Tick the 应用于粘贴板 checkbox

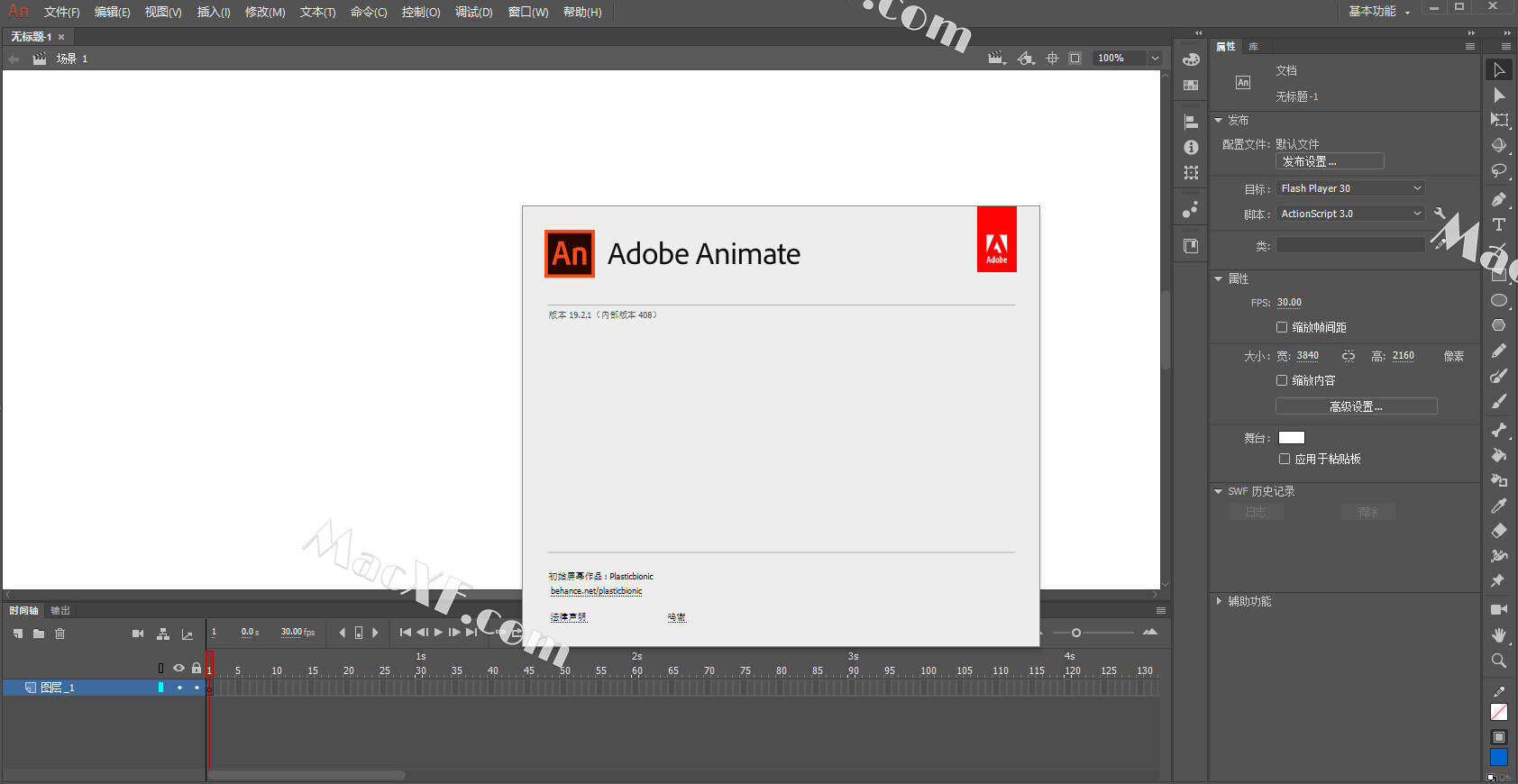1285,459
